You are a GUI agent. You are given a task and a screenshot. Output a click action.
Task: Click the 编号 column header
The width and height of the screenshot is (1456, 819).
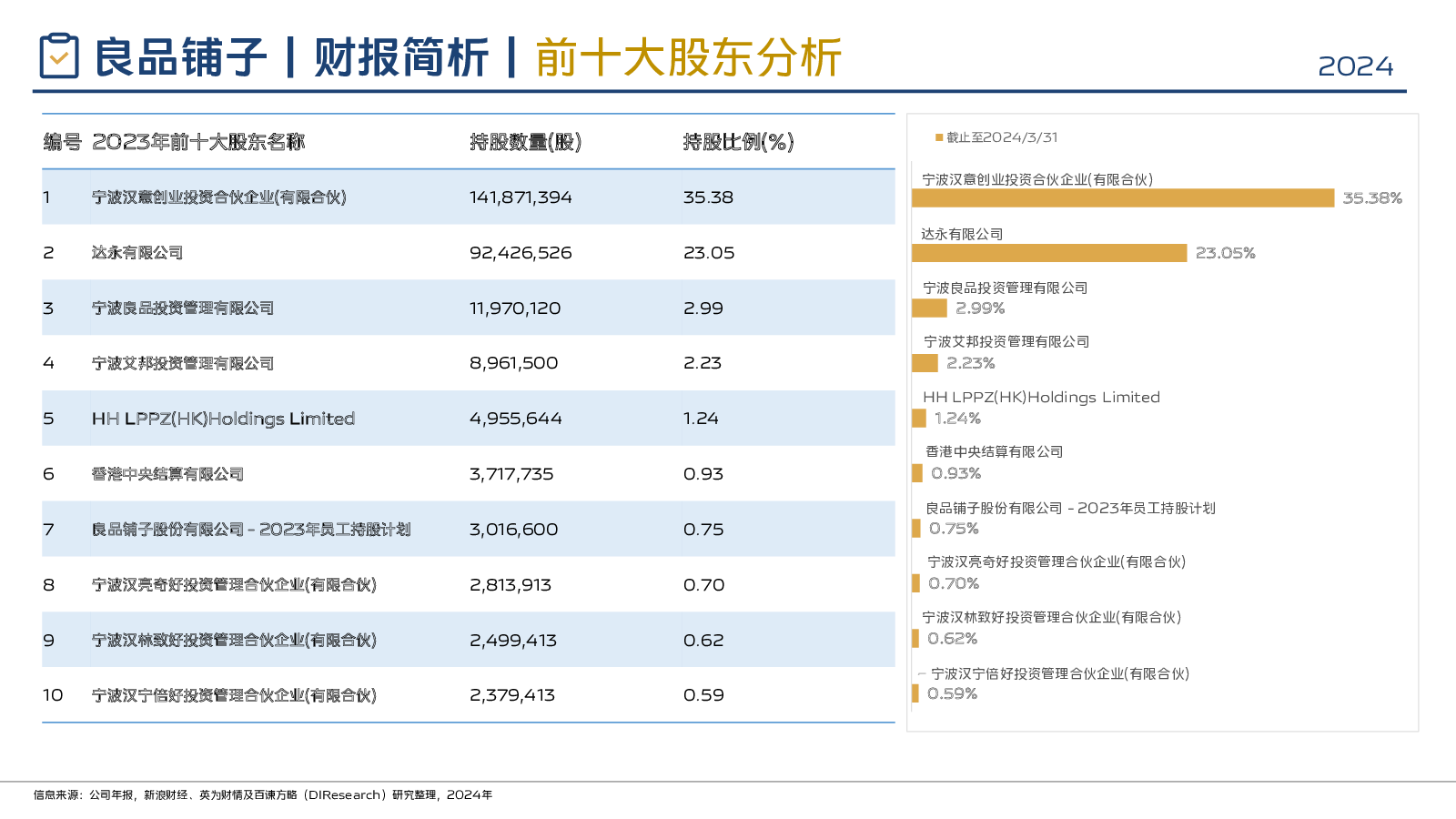coord(62,142)
